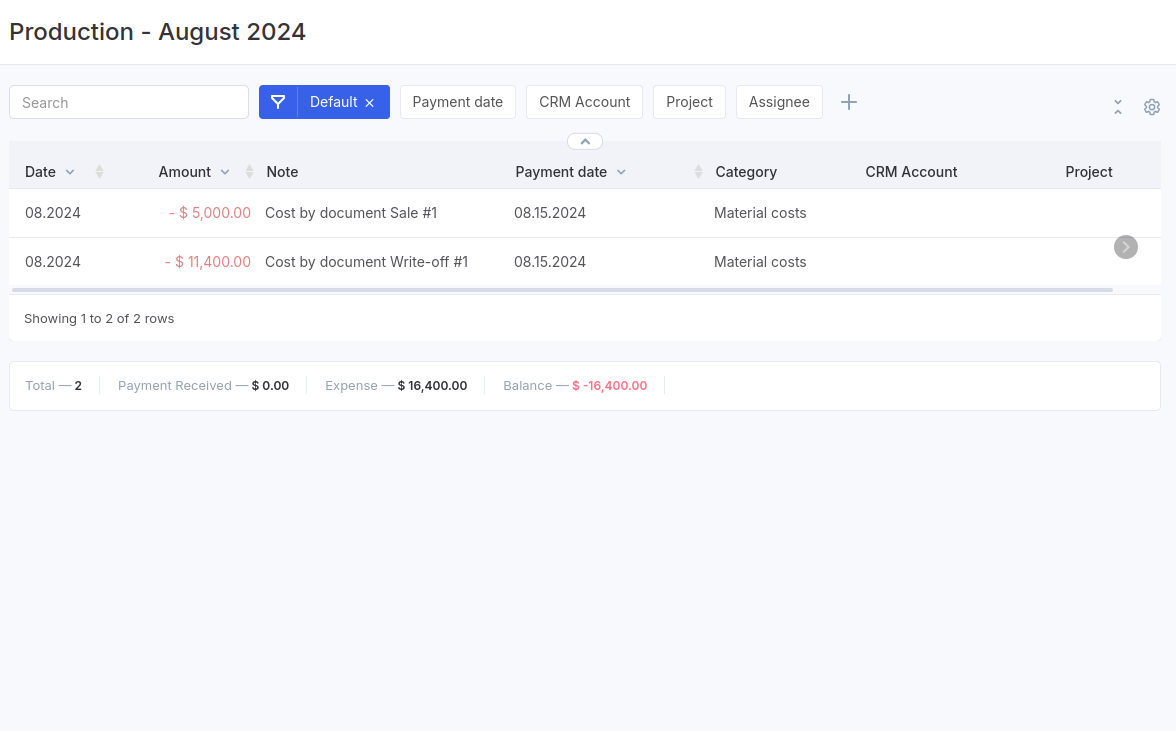The height and width of the screenshot is (731, 1176).
Task: Sort using Payment date column sort arrows
Action: [698, 172]
